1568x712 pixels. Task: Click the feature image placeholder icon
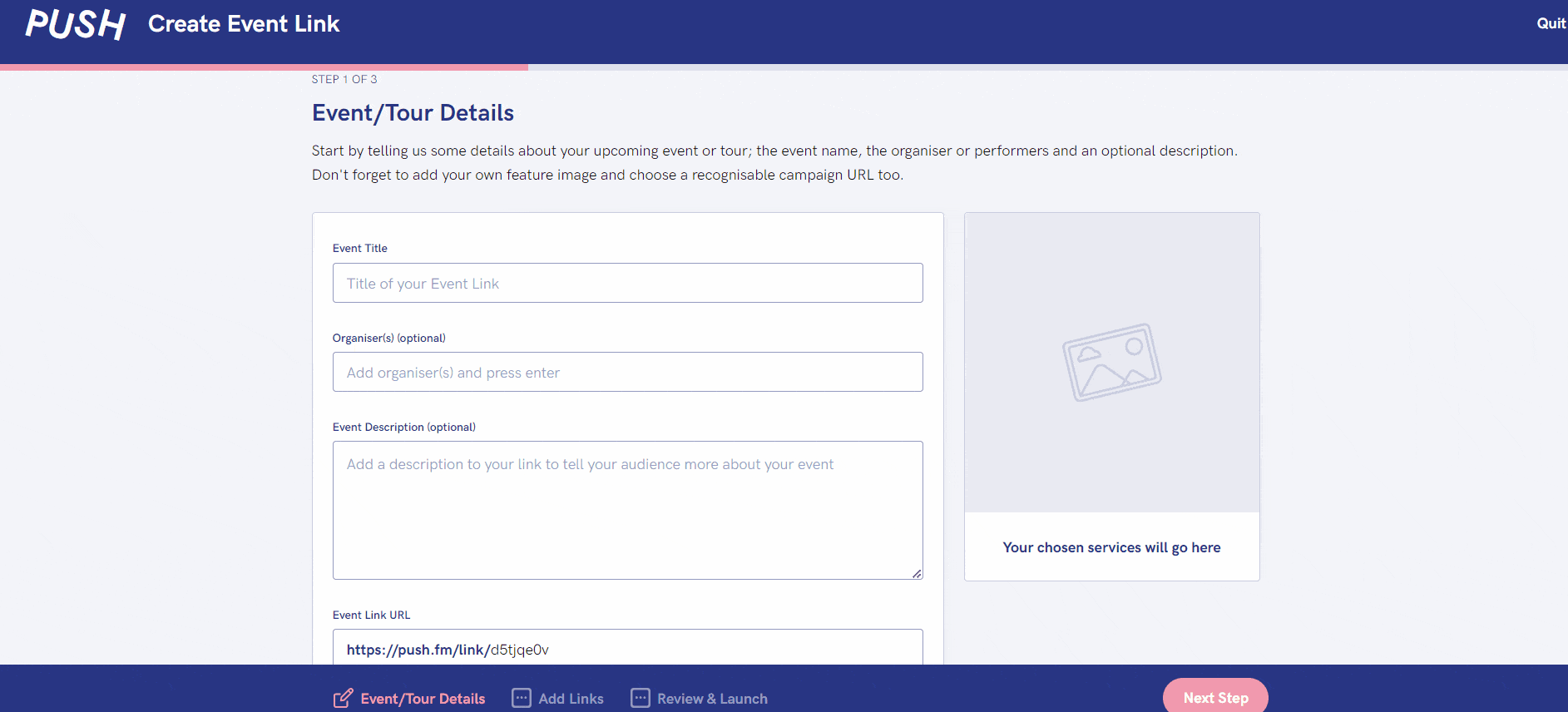pyautogui.click(x=1112, y=363)
